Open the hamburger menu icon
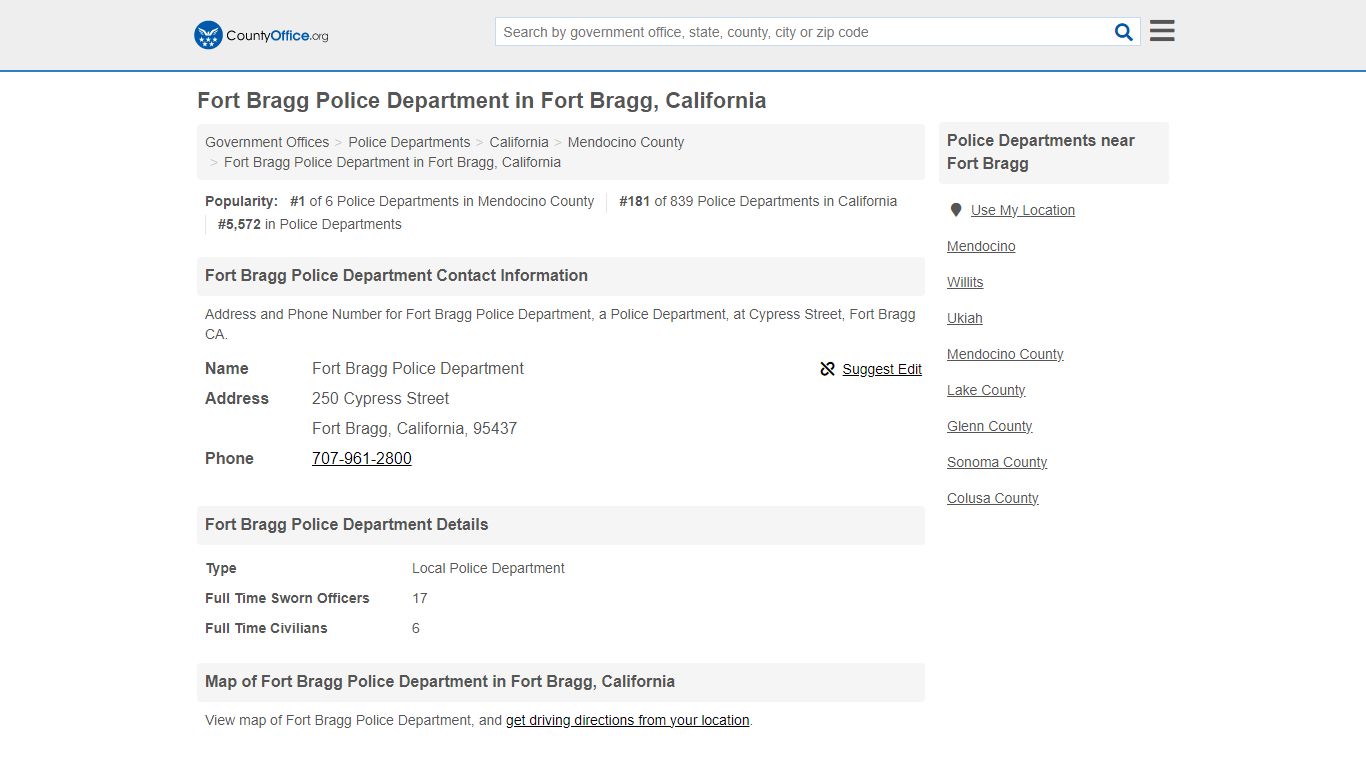This screenshot has width=1366, height=768. (x=1162, y=31)
